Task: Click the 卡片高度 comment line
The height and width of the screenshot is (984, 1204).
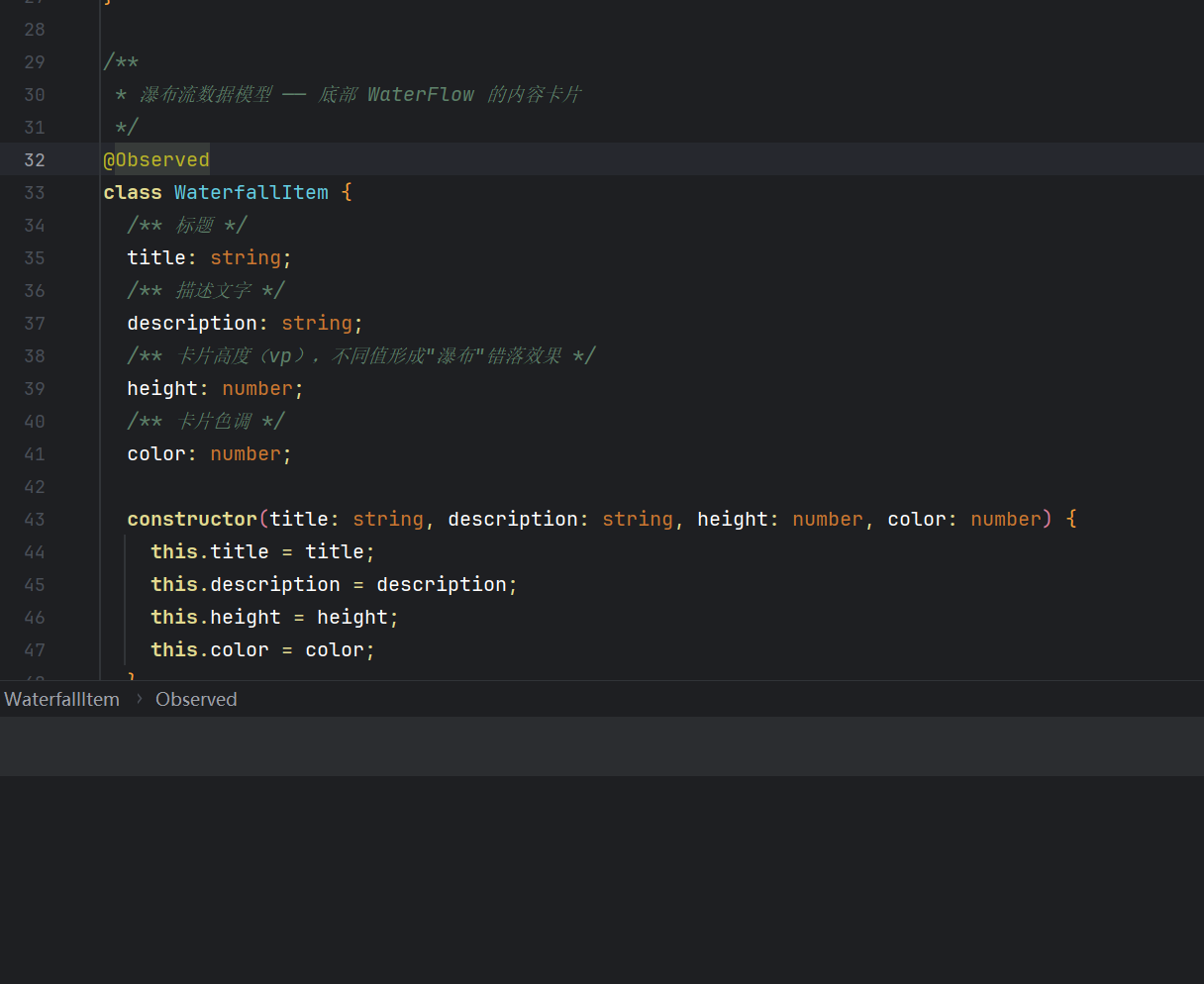Action: pyautogui.click(x=361, y=355)
